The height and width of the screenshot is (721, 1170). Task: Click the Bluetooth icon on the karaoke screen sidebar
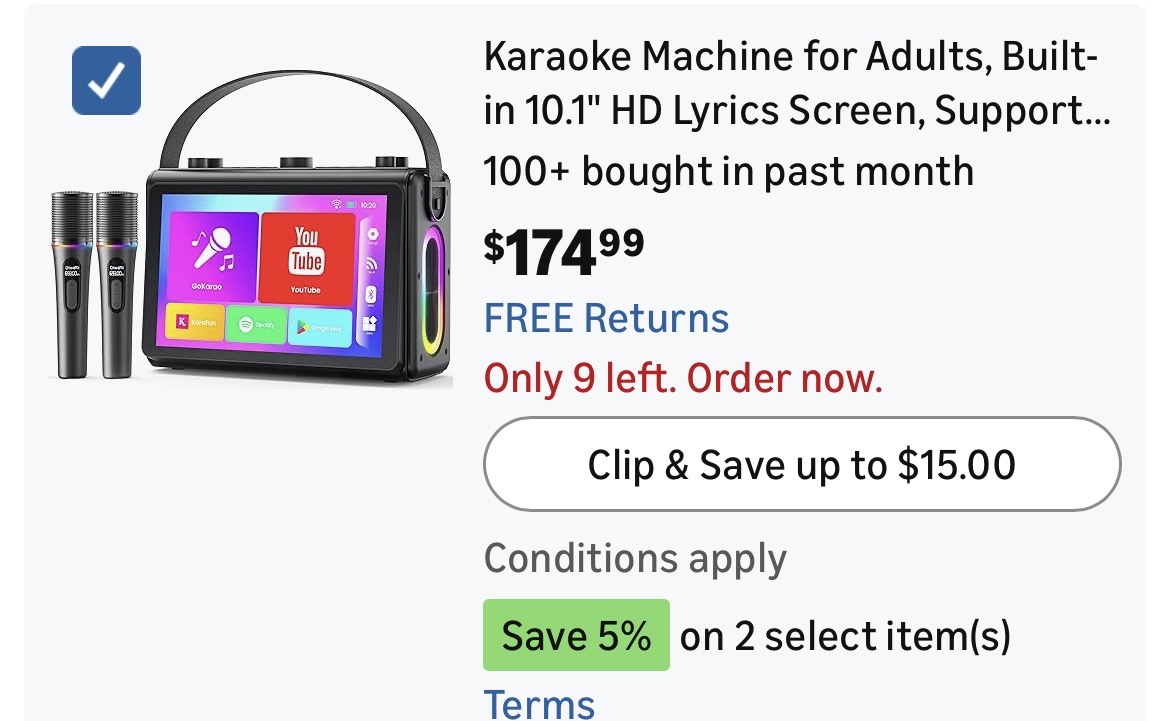[371, 294]
